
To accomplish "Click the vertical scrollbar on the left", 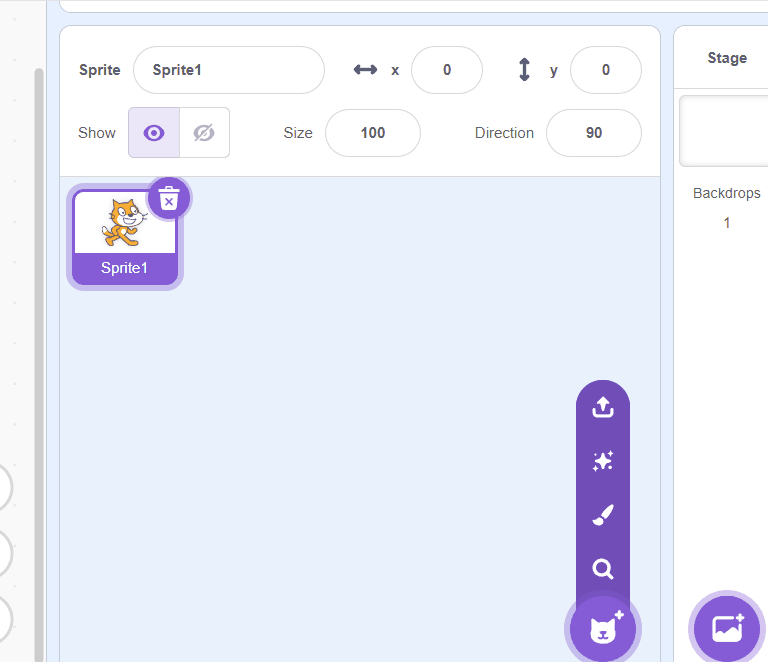I will click(x=39, y=365).
